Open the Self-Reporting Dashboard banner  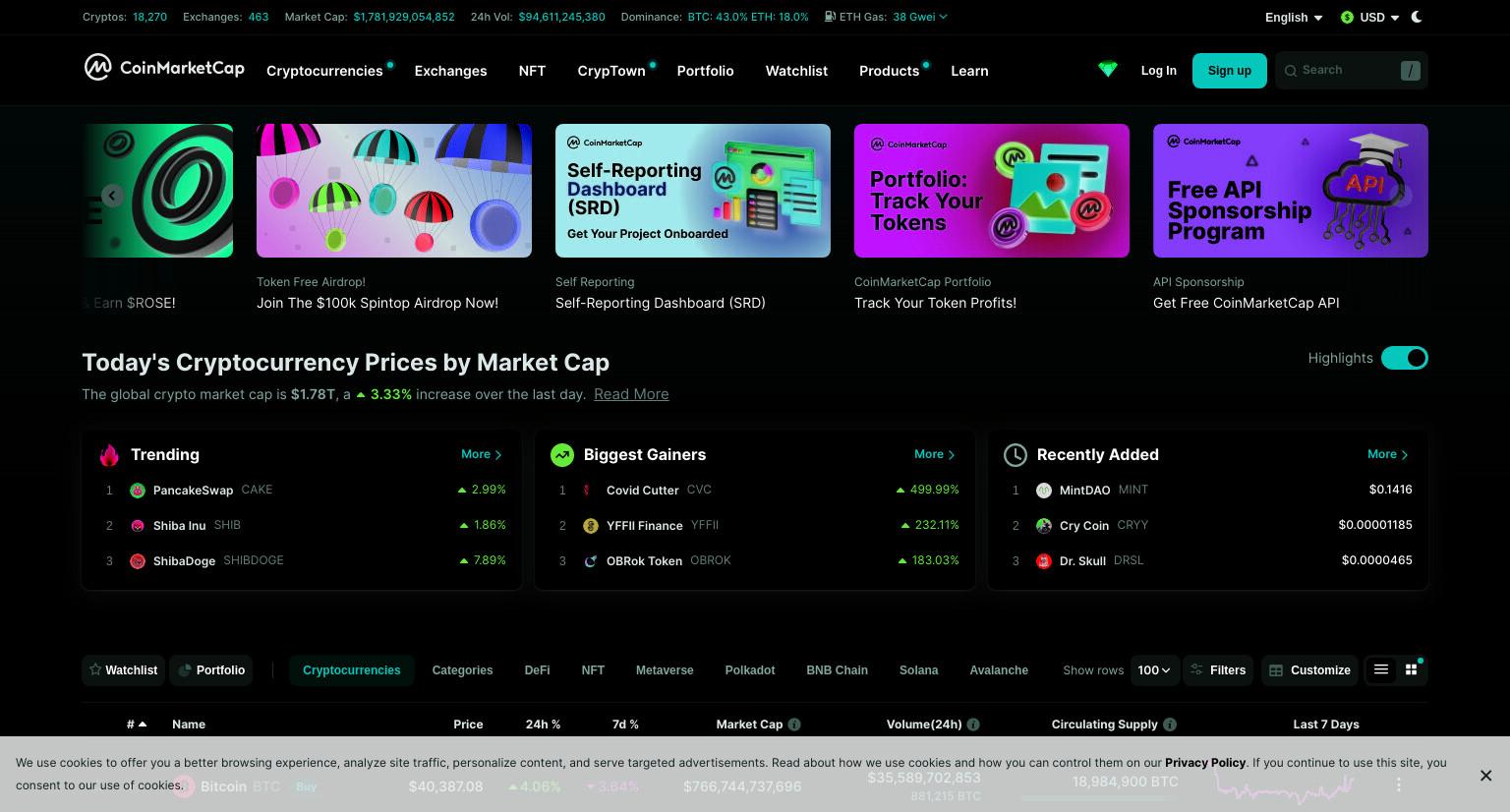pos(693,191)
